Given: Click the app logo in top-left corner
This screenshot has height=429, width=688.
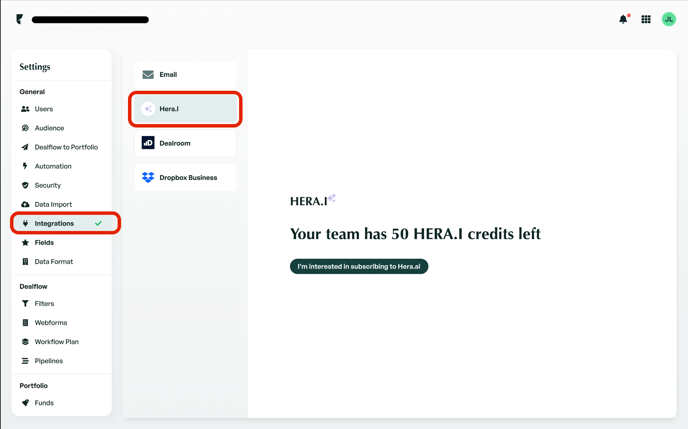Looking at the screenshot, I should pyautogui.click(x=19, y=19).
